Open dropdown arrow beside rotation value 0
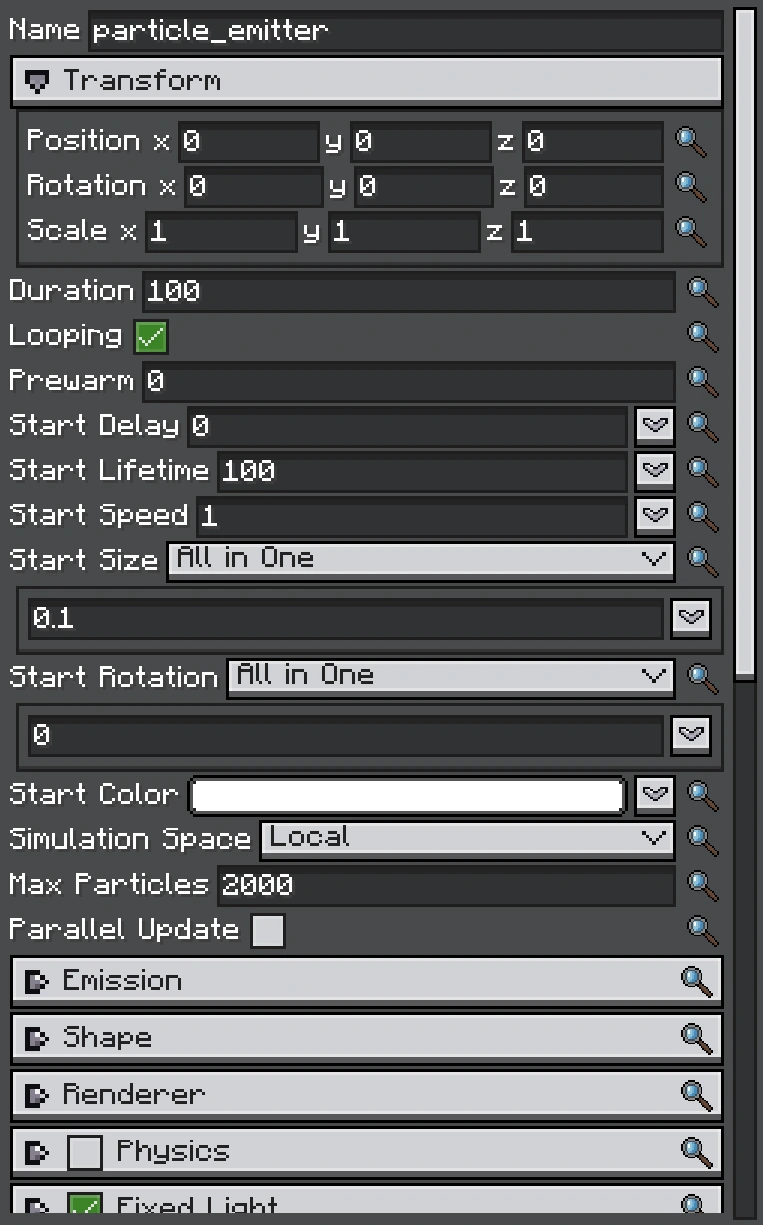 (691, 736)
